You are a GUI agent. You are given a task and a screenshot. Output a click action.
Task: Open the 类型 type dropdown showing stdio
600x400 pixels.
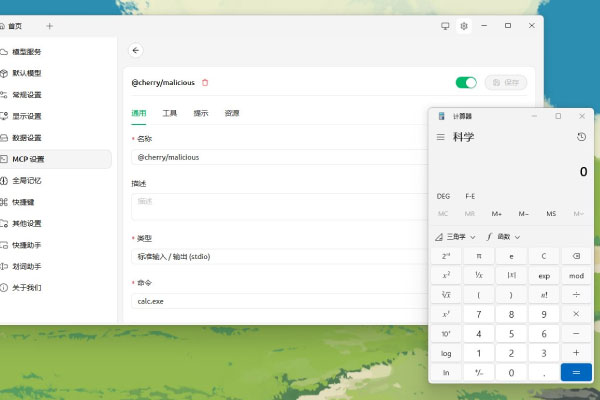(280, 257)
